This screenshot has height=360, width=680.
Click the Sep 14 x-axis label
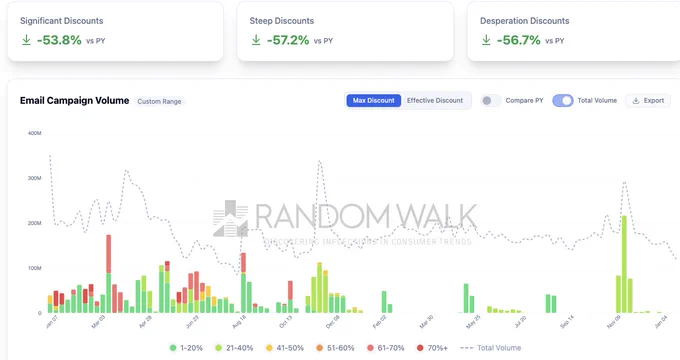pos(567,322)
